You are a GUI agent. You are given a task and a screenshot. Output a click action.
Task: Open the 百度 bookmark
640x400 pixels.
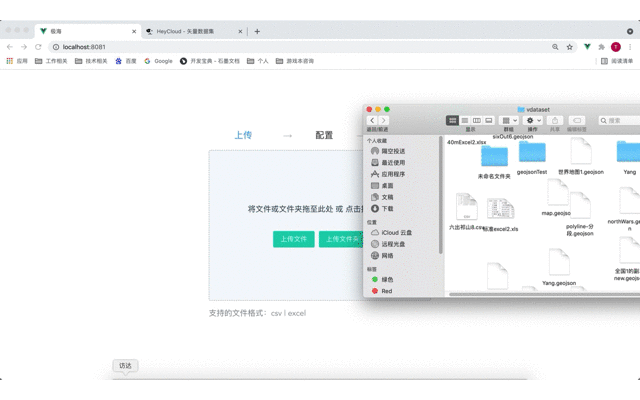click(126, 61)
